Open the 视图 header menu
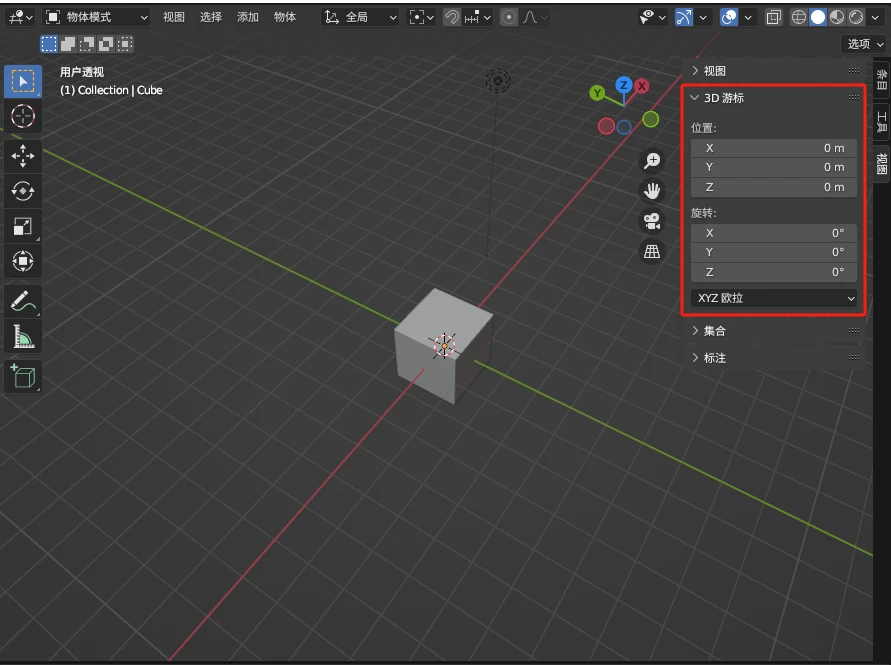The width and height of the screenshot is (891, 665). coord(173,17)
